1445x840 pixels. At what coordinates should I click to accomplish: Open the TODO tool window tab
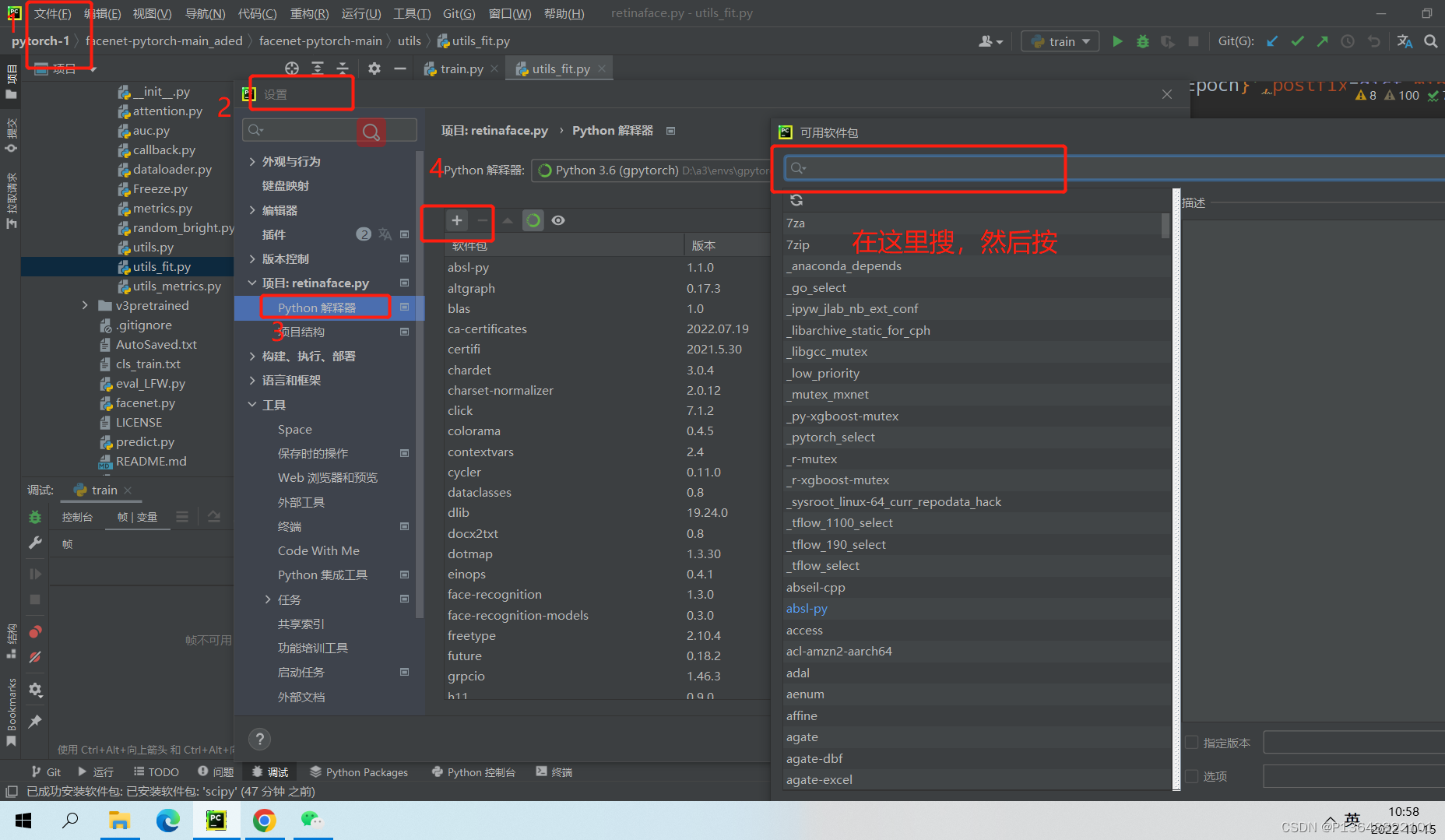coord(156,772)
